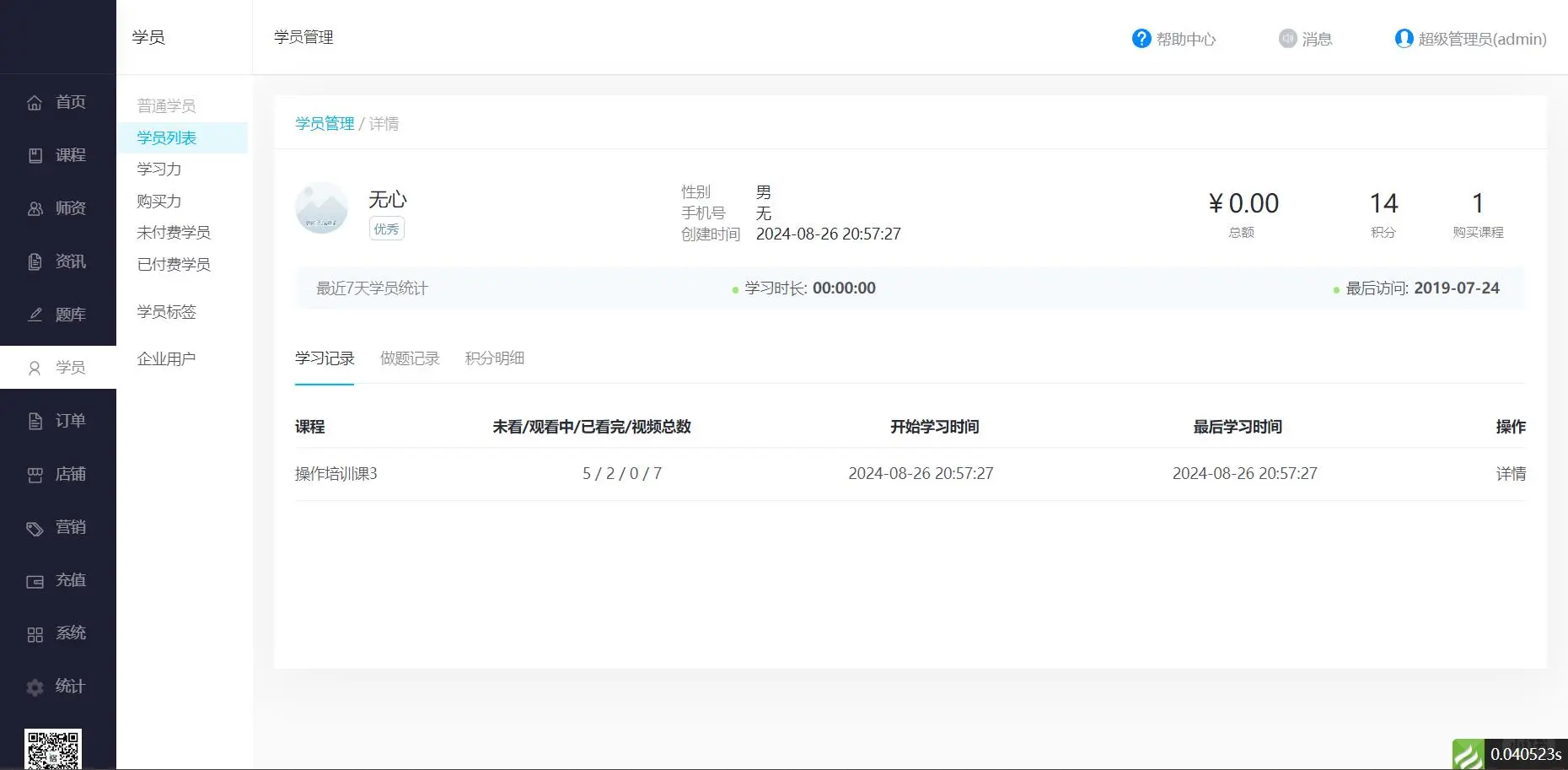Select 企业用户 in the submenu

coord(165,358)
